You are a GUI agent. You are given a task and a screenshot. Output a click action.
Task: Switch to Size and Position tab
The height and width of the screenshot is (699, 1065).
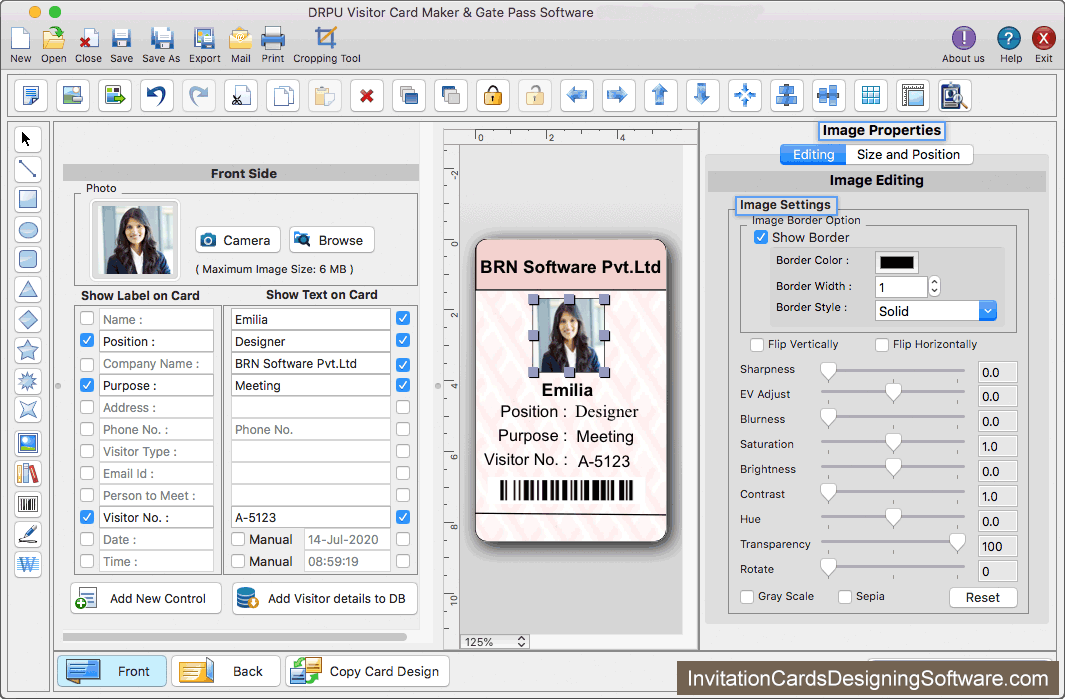(x=909, y=155)
